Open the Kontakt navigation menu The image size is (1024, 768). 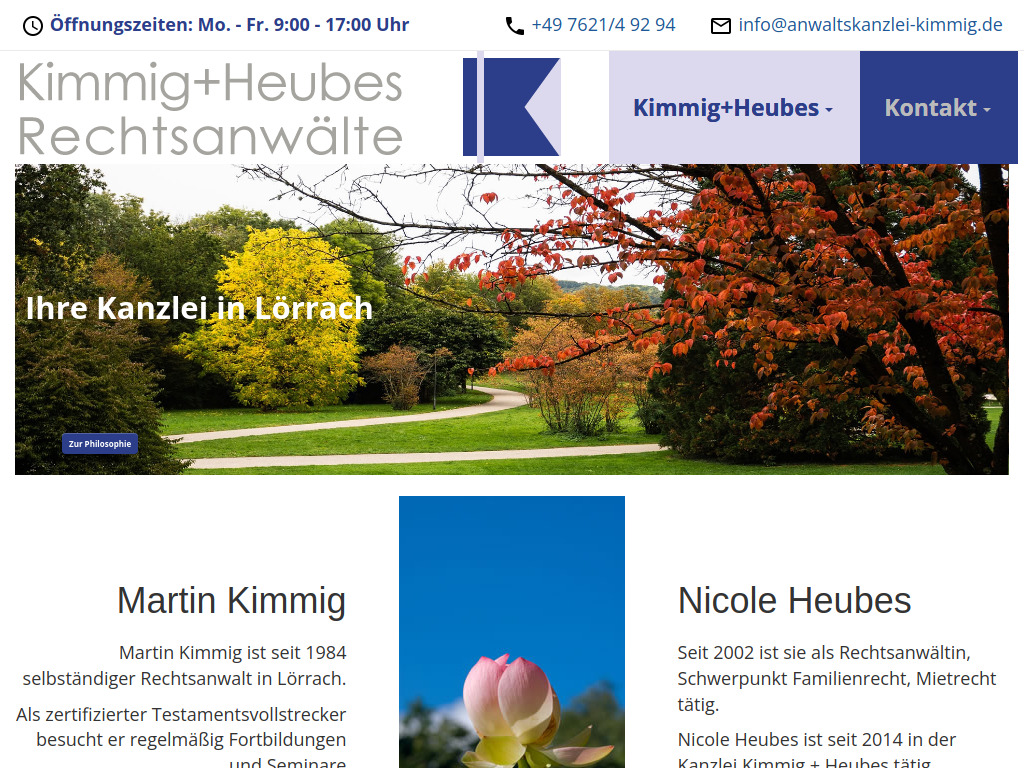(938, 108)
